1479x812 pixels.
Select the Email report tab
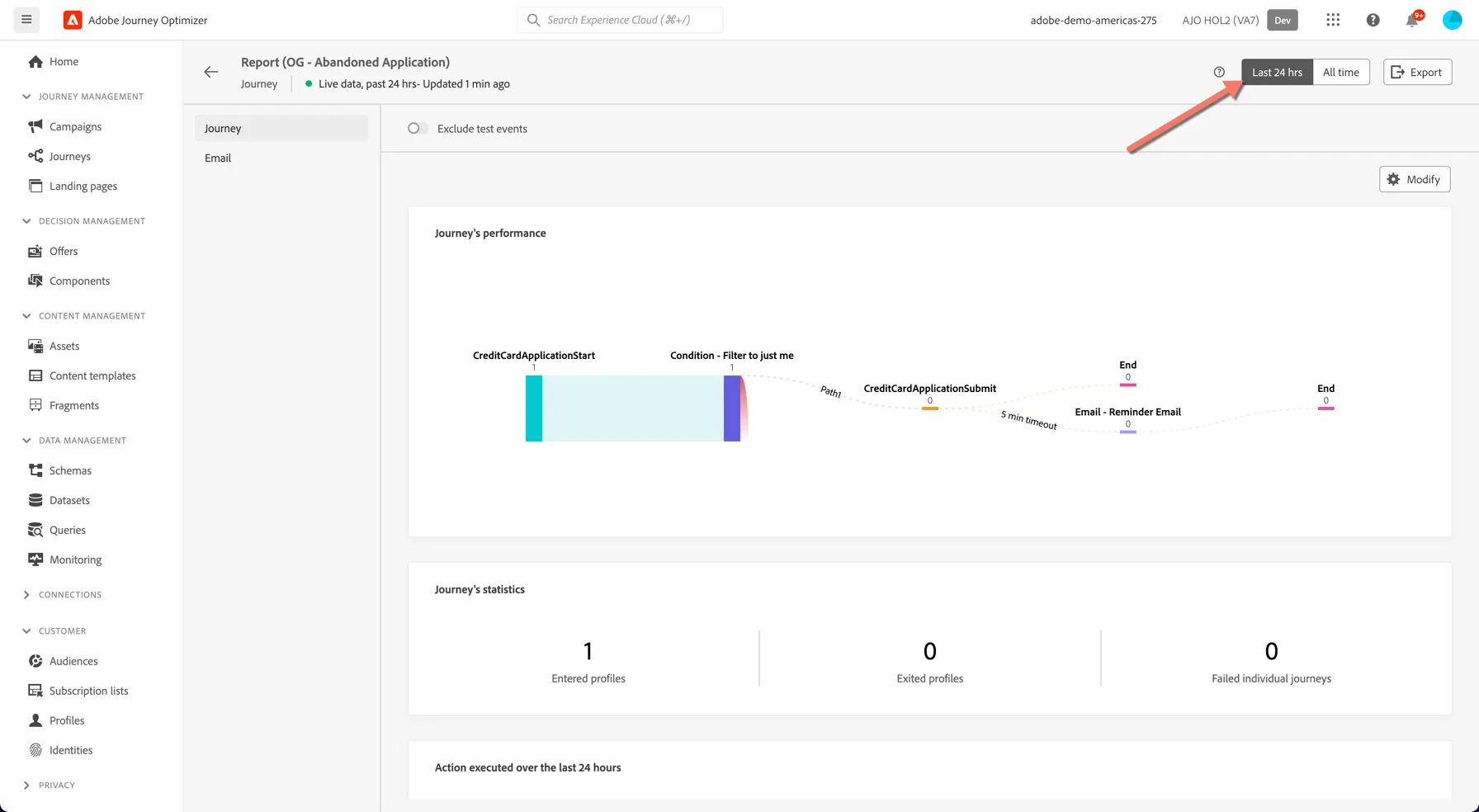(x=281, y=158)
